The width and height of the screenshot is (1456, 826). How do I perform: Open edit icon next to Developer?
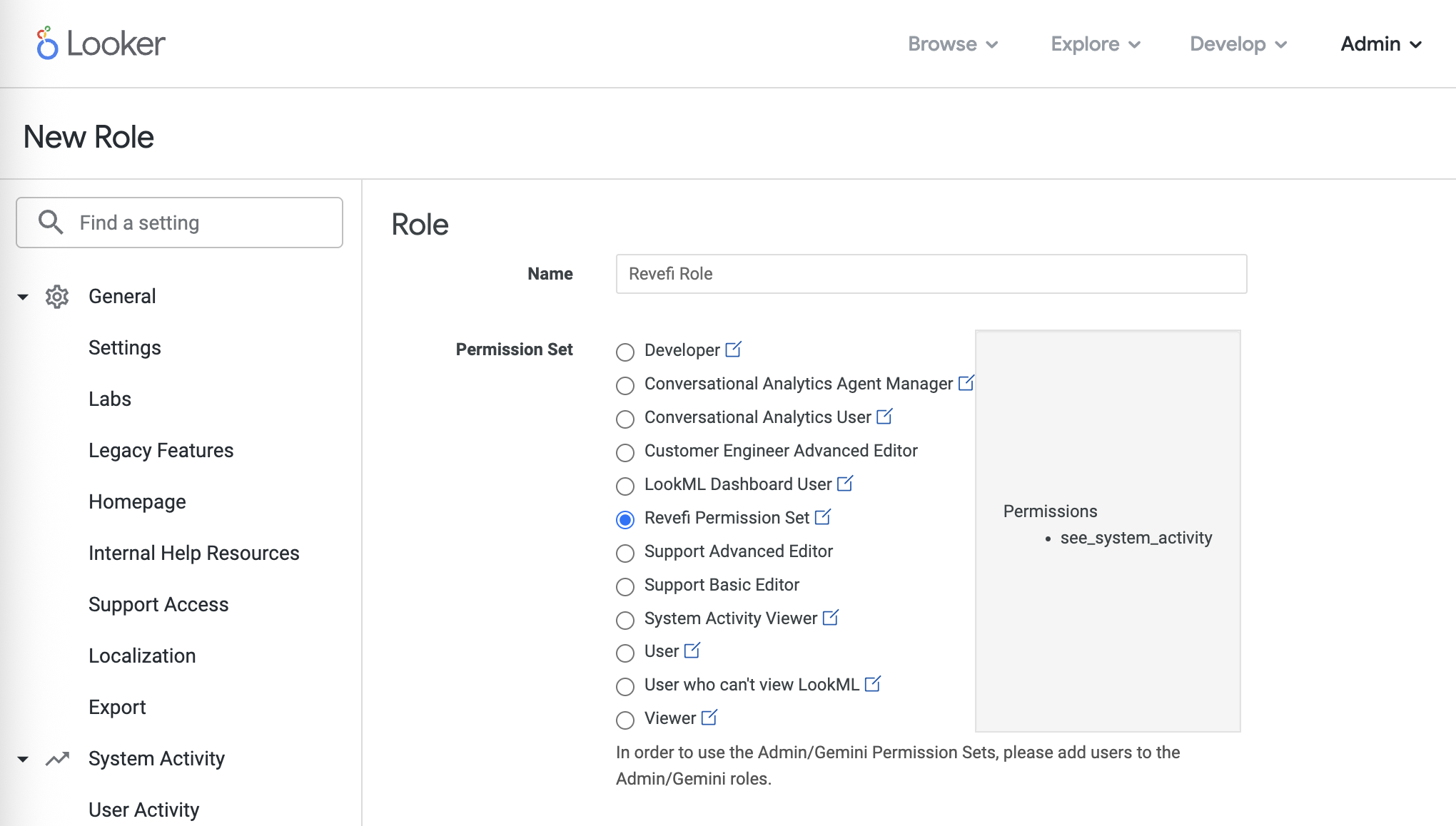point(733,350)
